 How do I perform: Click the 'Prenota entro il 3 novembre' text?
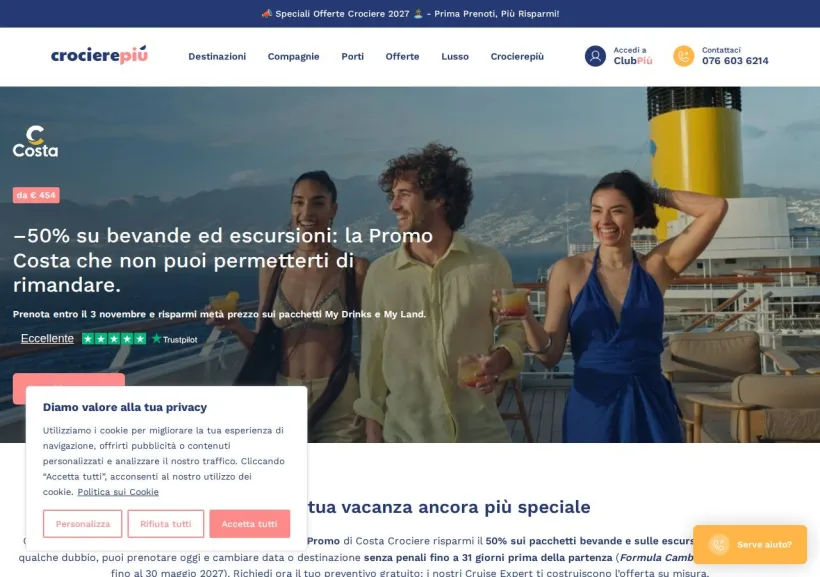(219, 314)
